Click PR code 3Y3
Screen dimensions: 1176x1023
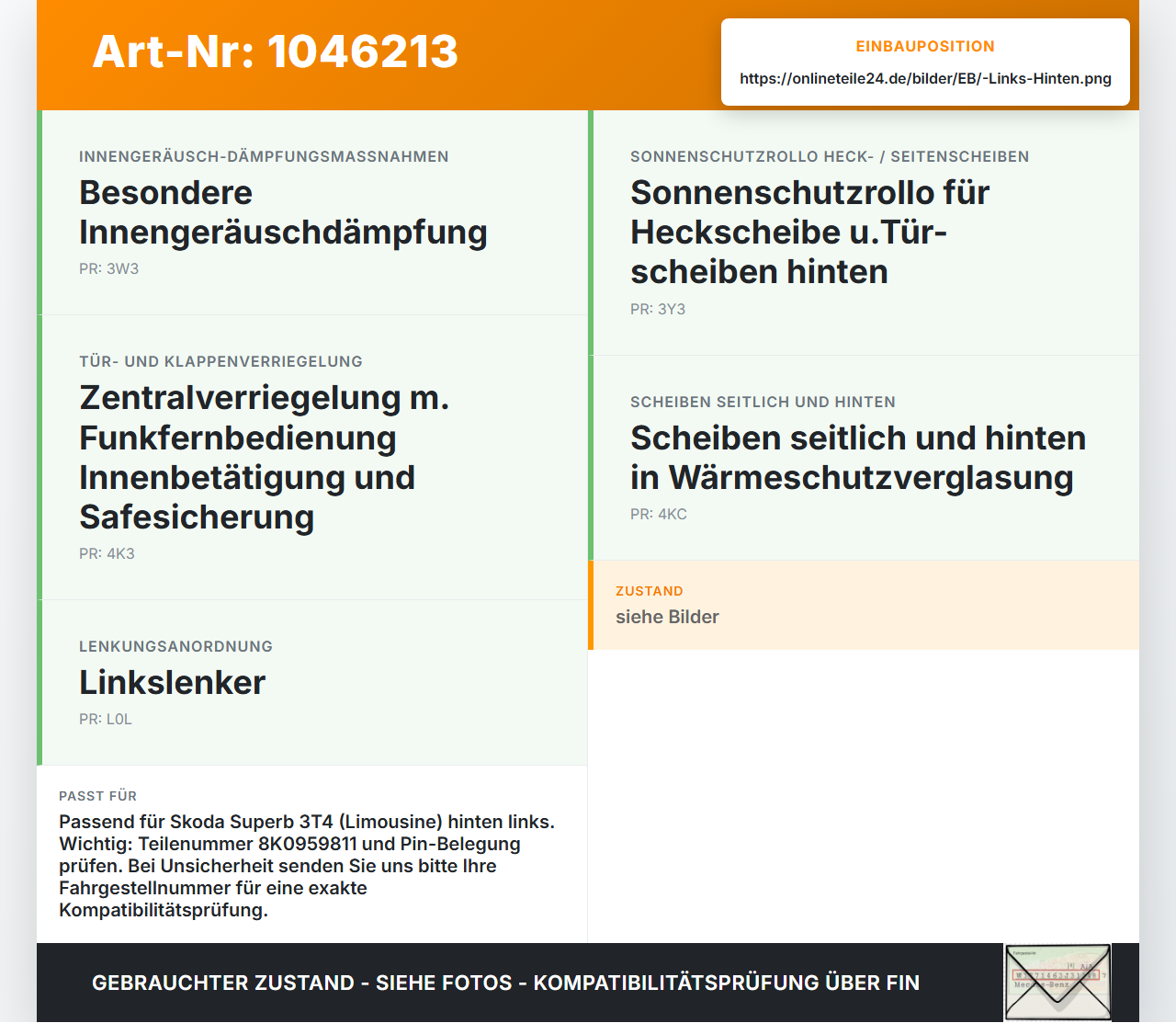[x=658, y=309]
